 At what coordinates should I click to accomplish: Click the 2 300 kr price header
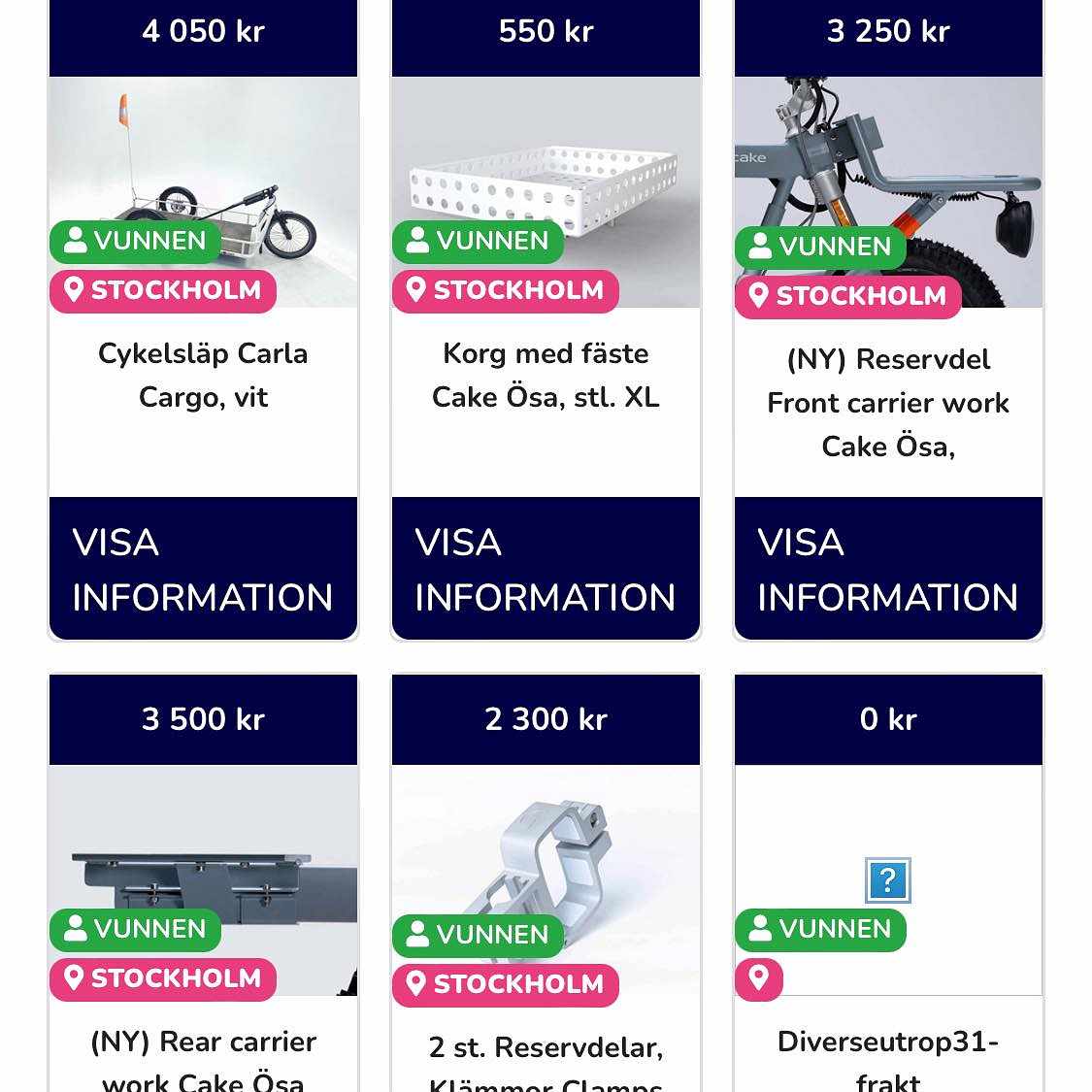click(546, 719)
